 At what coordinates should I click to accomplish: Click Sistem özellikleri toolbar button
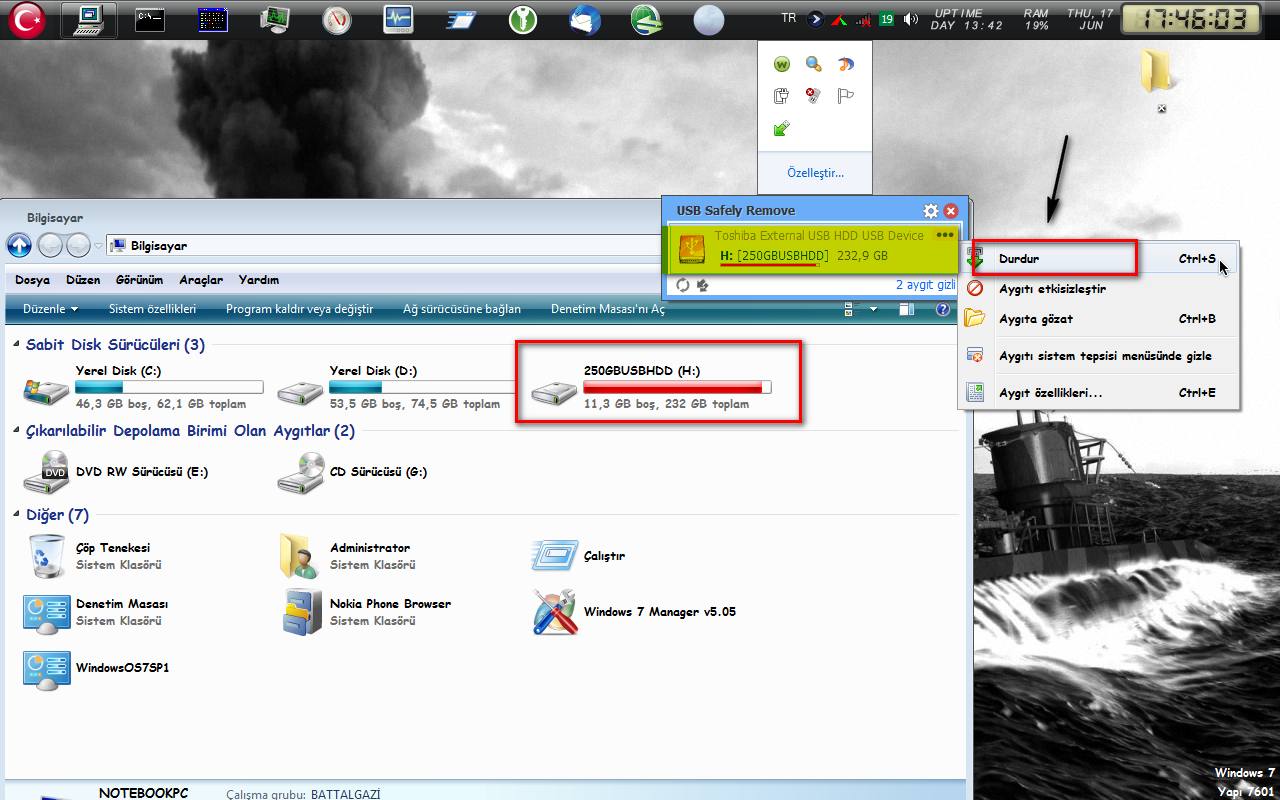(152, 309)
